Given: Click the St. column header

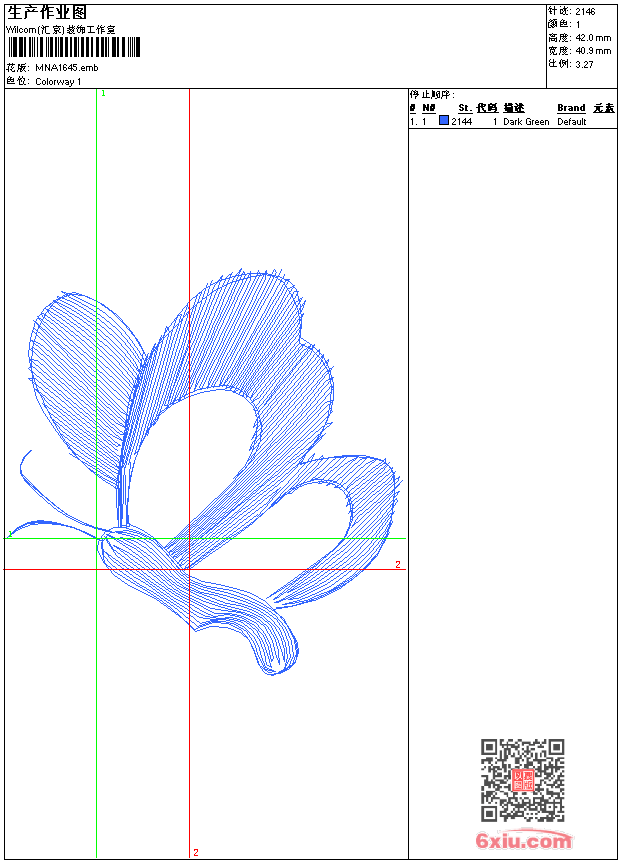Looking at the screenshot, I should (x=465, y=108).
